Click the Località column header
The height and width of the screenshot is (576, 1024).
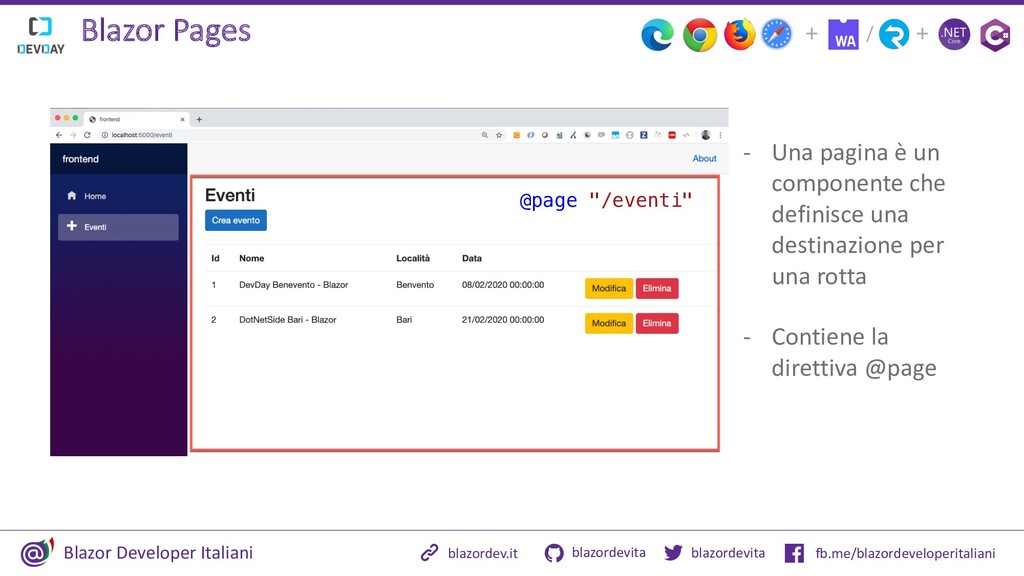tap(413, 259)
